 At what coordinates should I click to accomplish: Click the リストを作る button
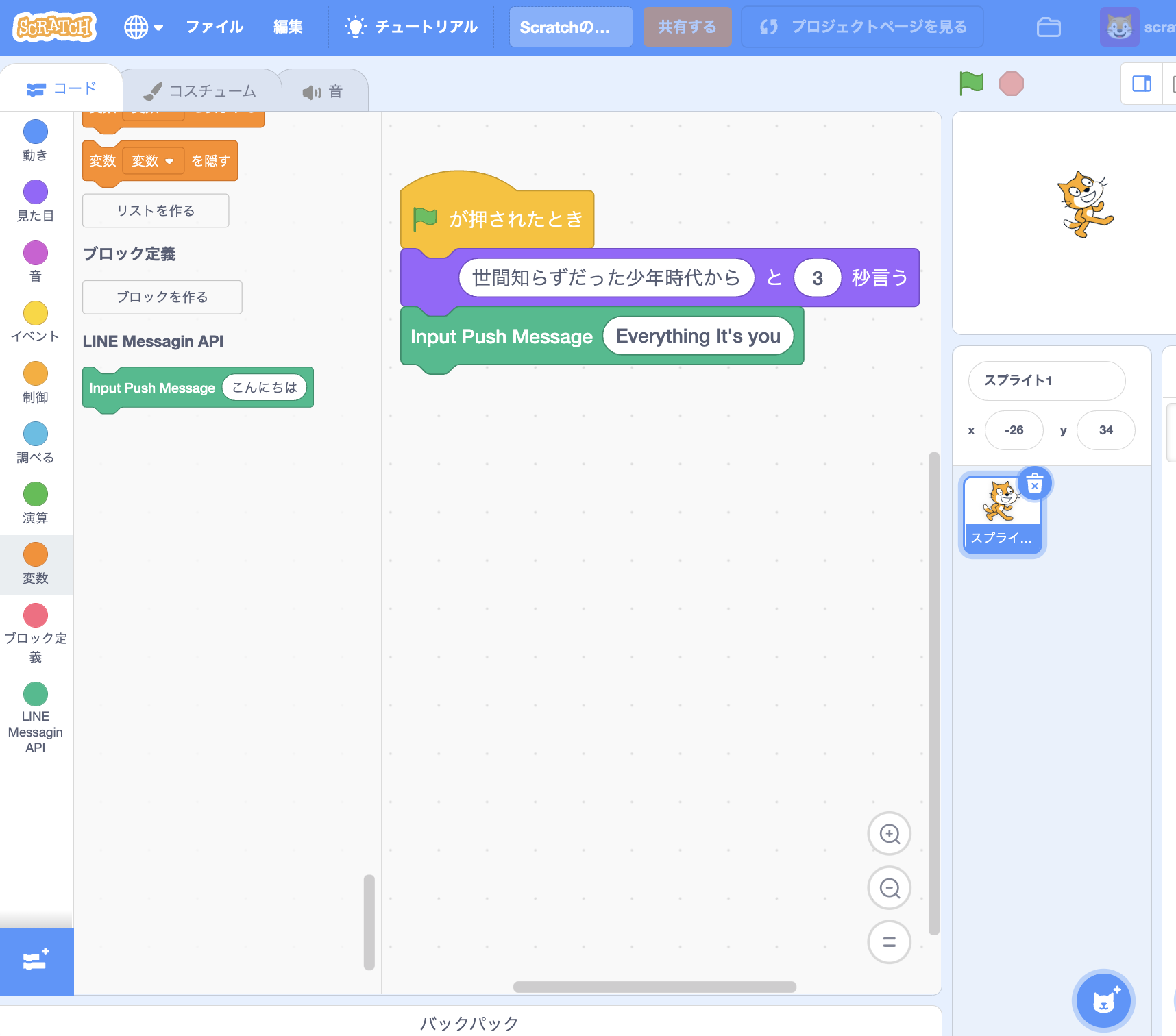click(156, 210)
